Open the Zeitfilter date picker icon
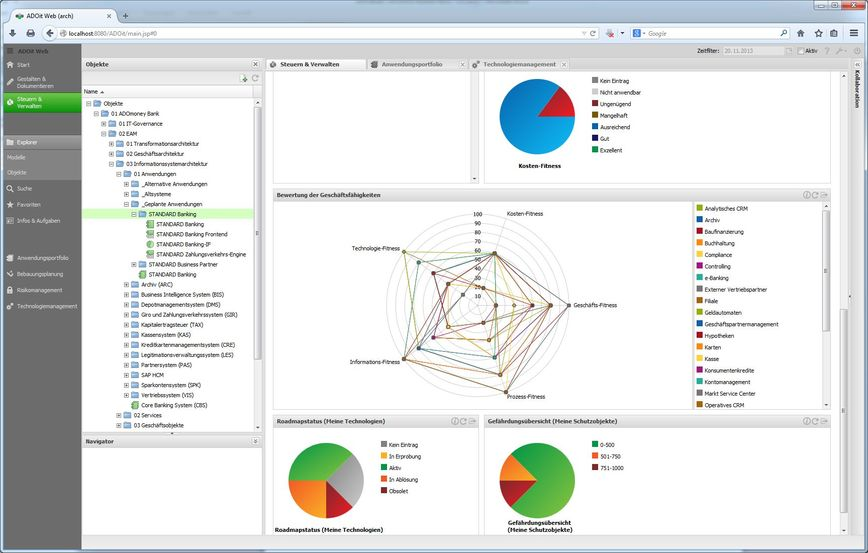Viewport: 868px width, 553px height. [788, 51]
